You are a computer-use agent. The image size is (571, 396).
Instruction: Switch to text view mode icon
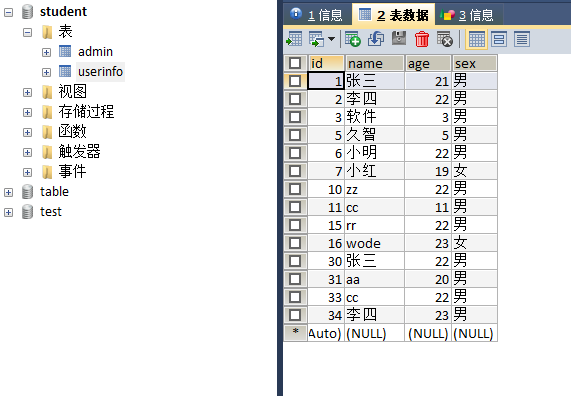point(521,39)
